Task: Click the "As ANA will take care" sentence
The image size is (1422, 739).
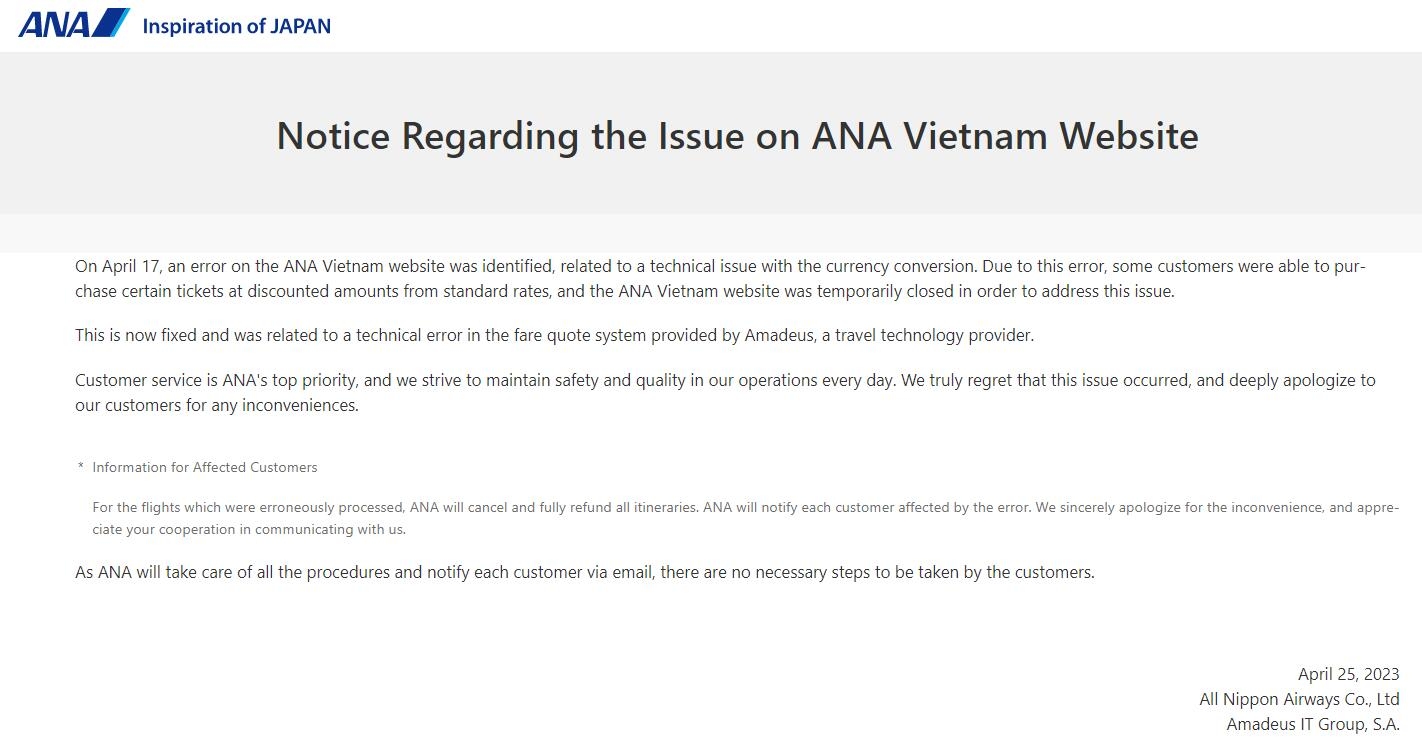Action: (584, 572)
